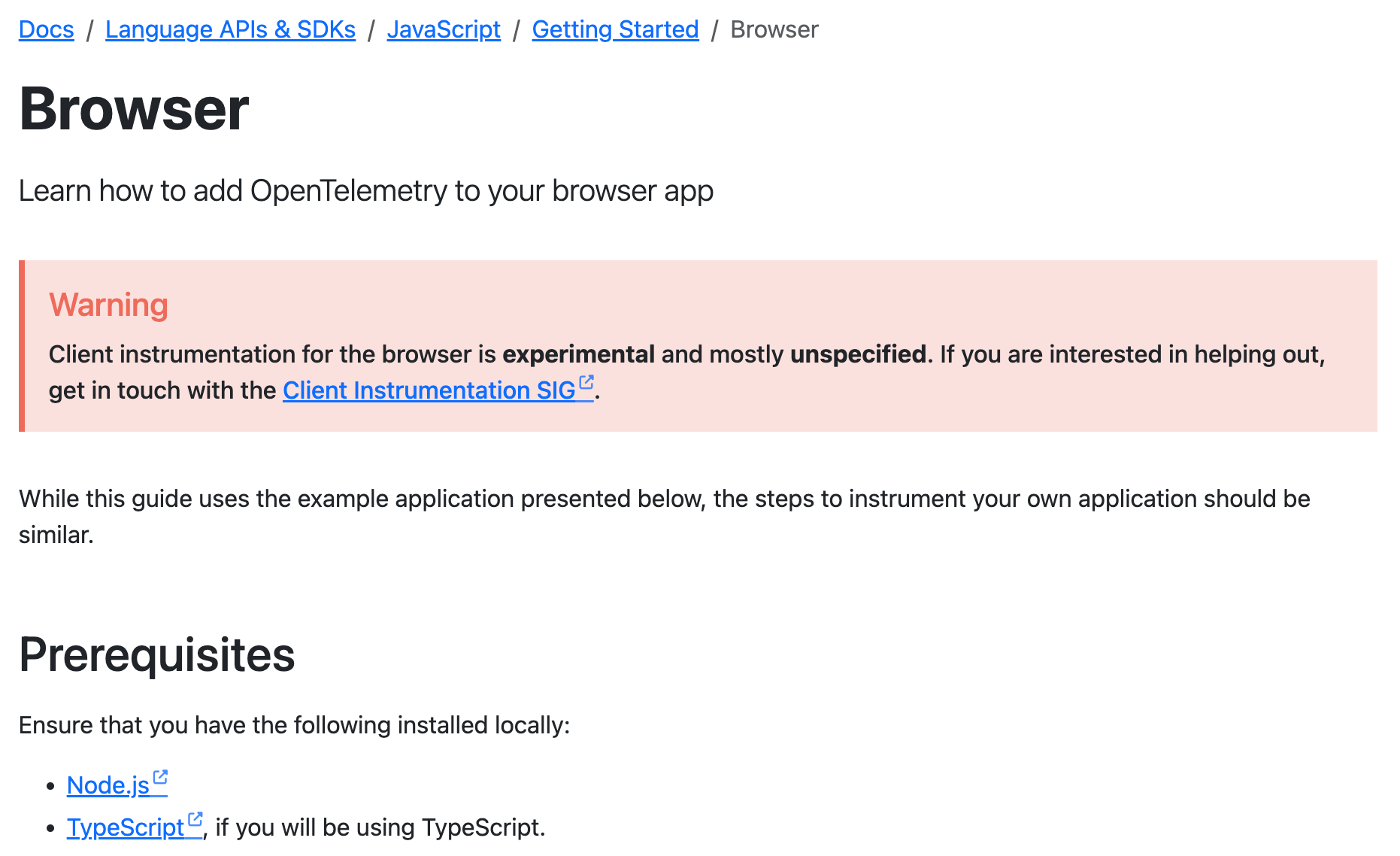Click the bold word "experimental"

578,354
